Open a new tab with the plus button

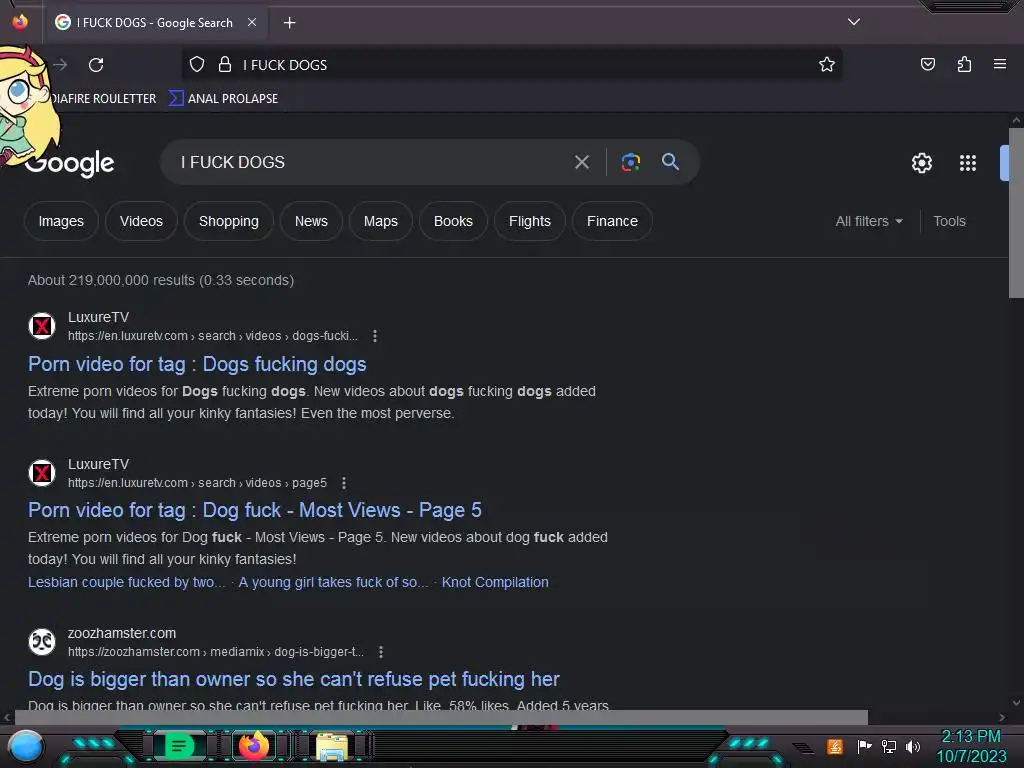tap(289, 23)
